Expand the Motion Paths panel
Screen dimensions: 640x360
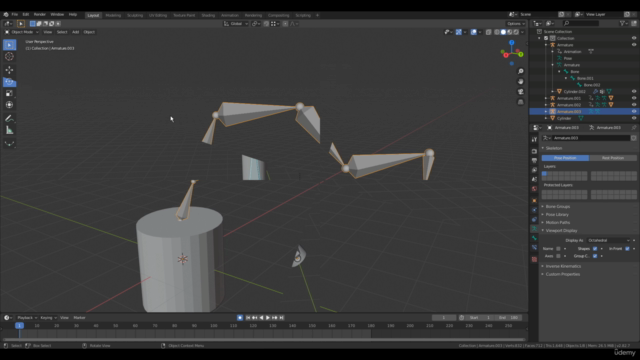(558, 222)
